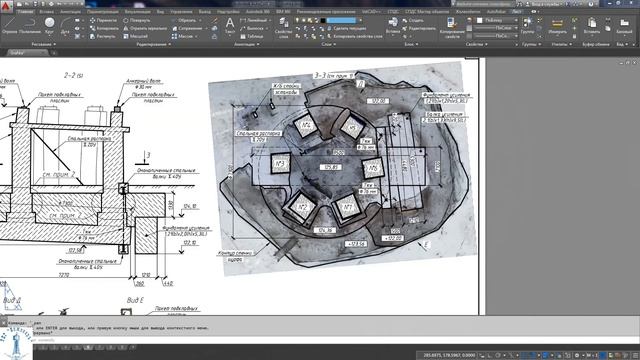The width and height of the screenshot is (640, 360).
Task: Open the Вставка ribbon tab
Action: pos(47,12)
